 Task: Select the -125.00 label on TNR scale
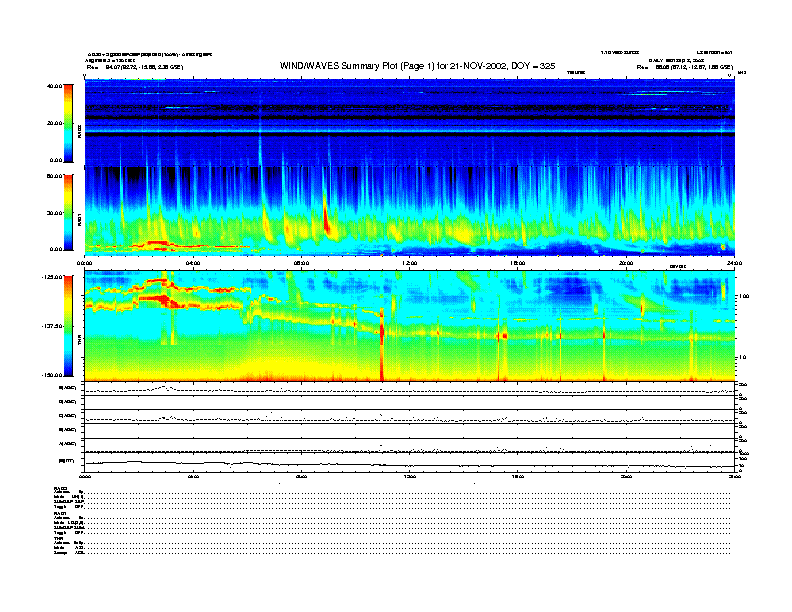coord(53,277)
